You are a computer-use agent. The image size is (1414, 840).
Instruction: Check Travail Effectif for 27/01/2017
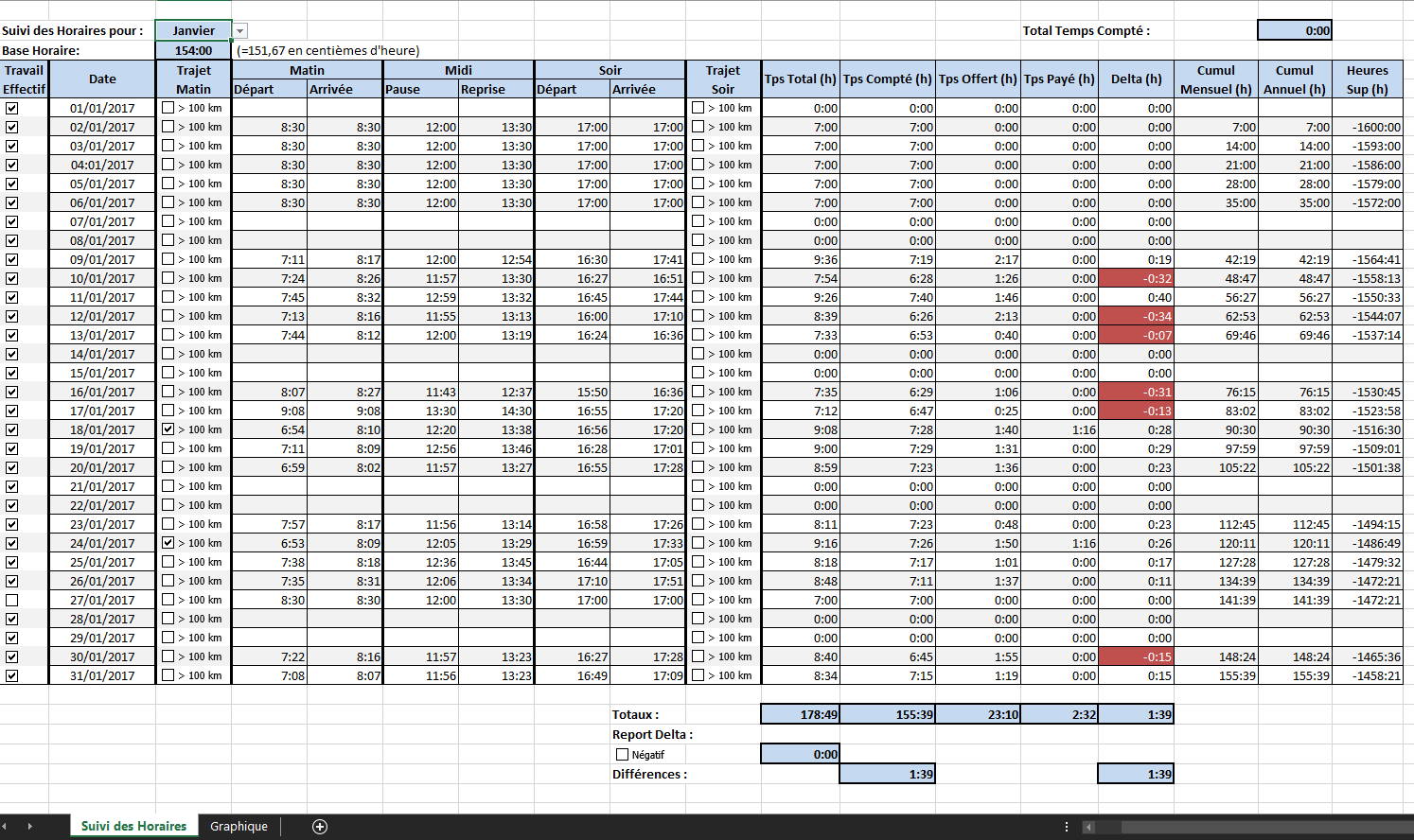[11, 600]
